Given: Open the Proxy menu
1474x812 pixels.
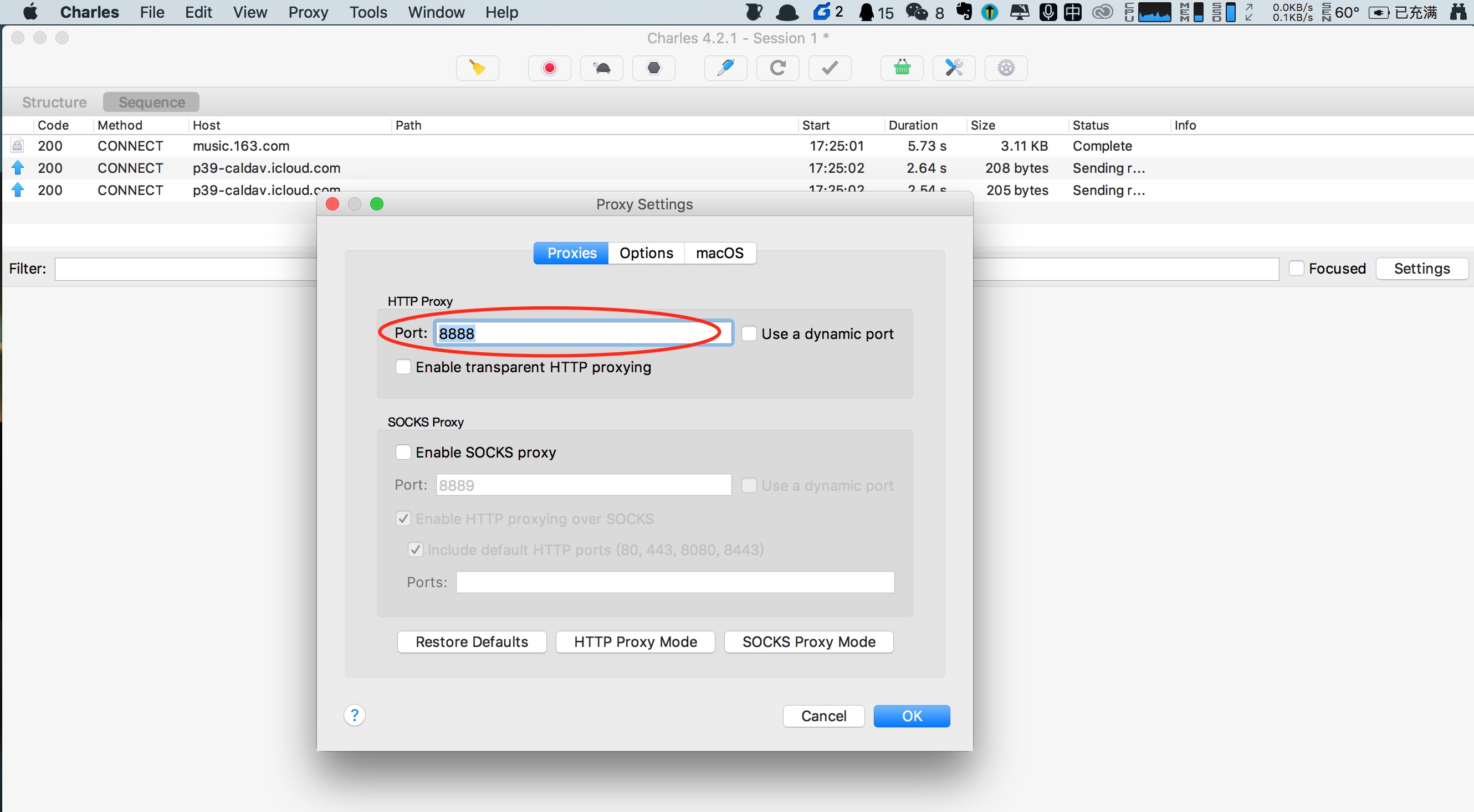Looking at the screenshot, I should click(308, 12).
